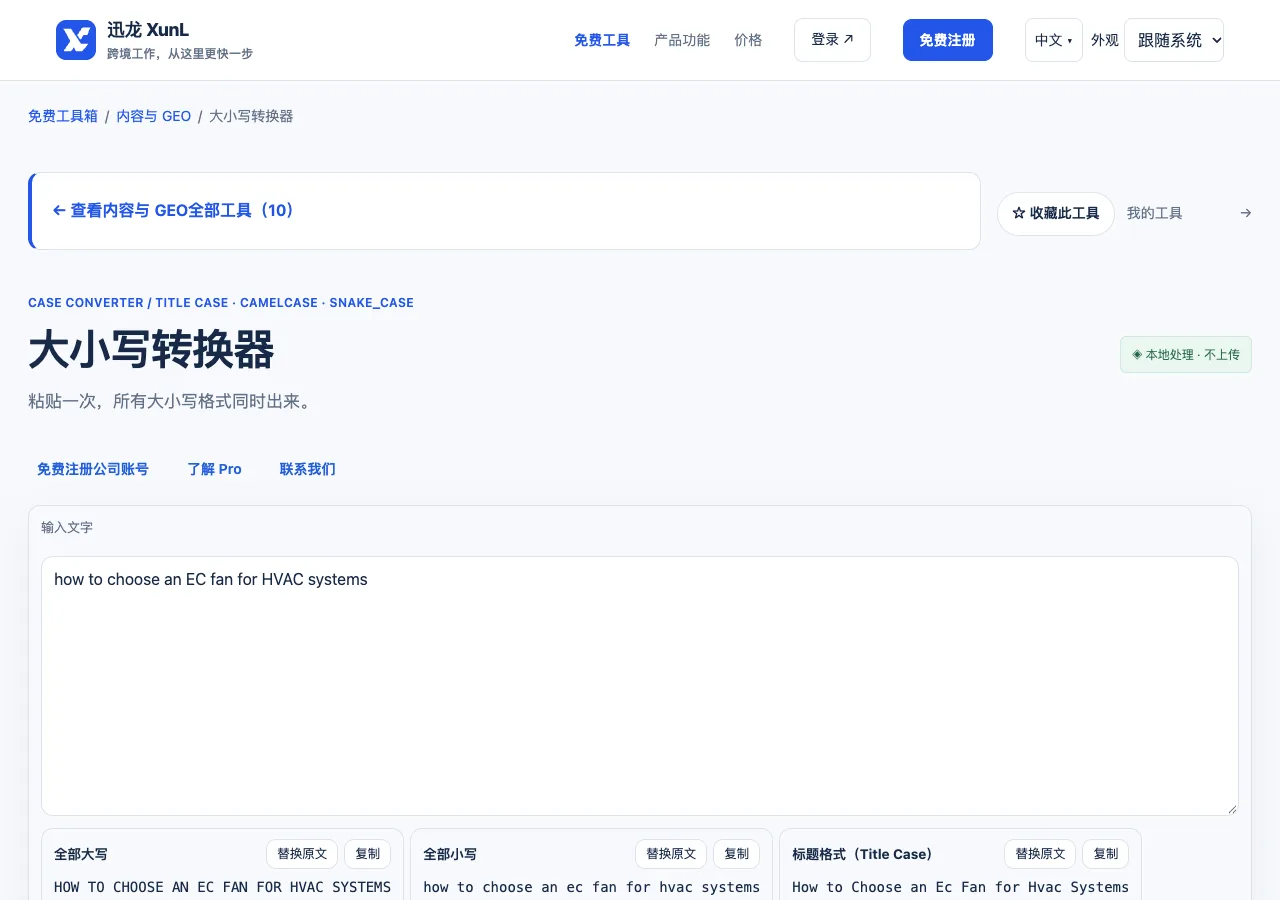Open the 产品功能 nav item
The image size is (1280, 900).
click(682, 40)
